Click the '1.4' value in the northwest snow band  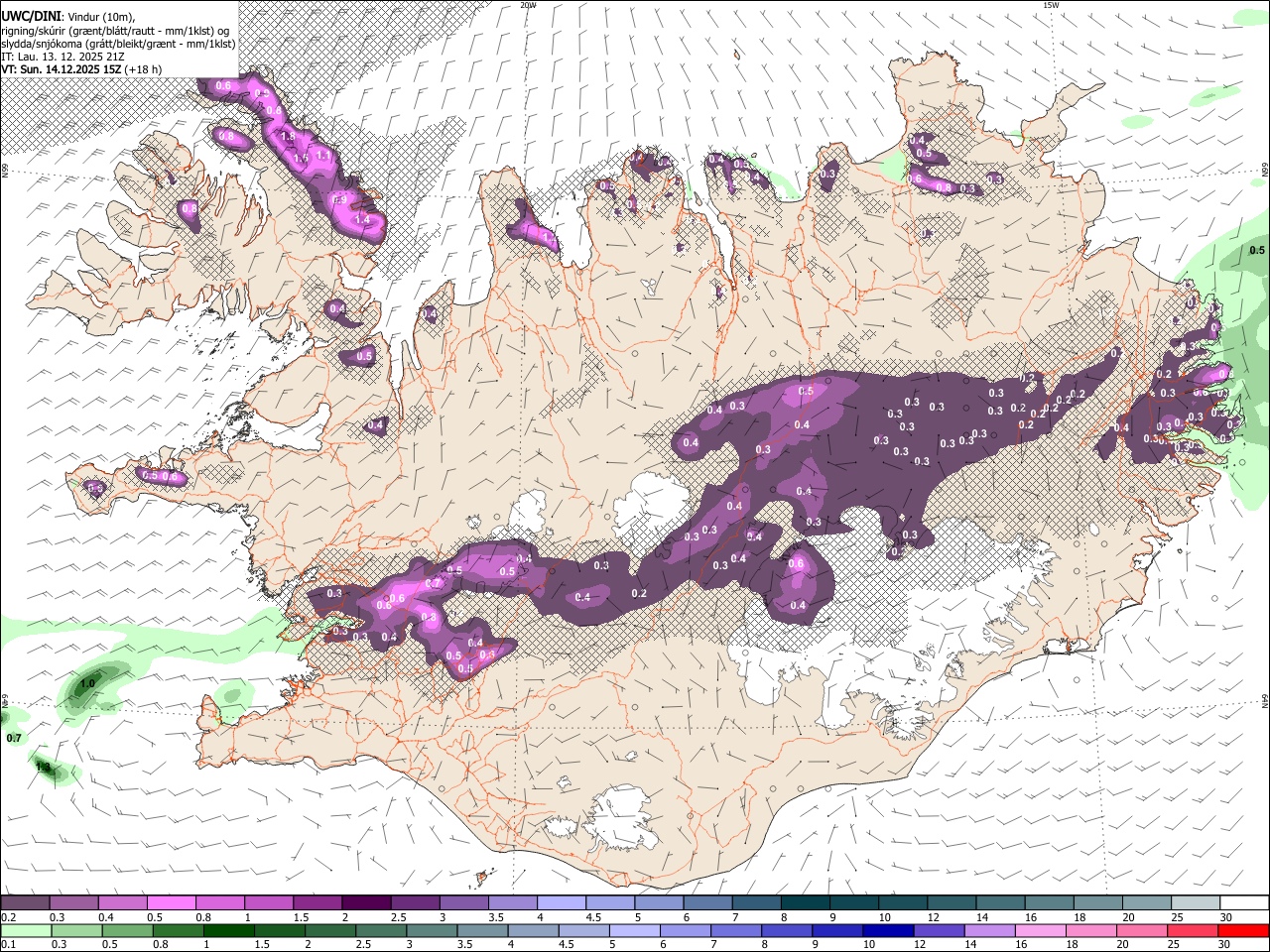coord(362,220)
